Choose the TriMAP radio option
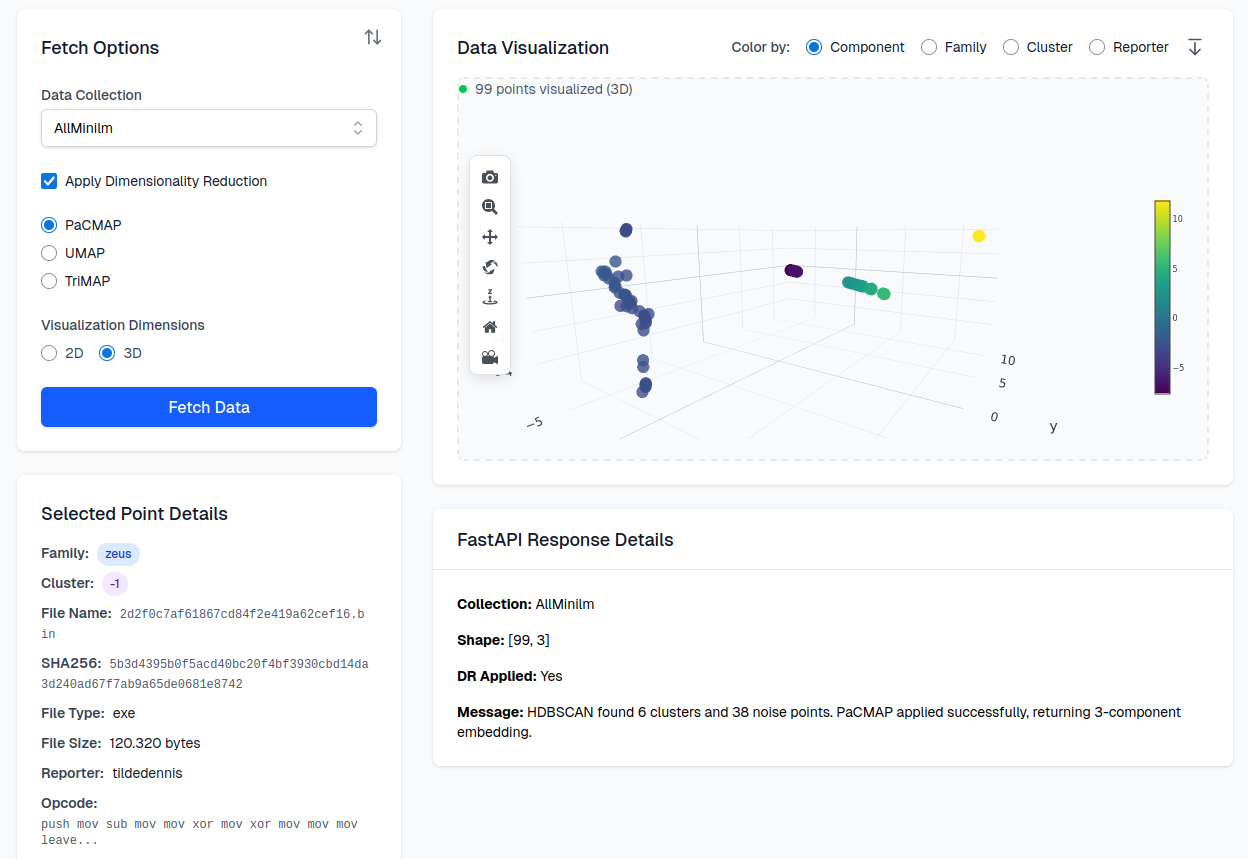 (x=49, y=281)
